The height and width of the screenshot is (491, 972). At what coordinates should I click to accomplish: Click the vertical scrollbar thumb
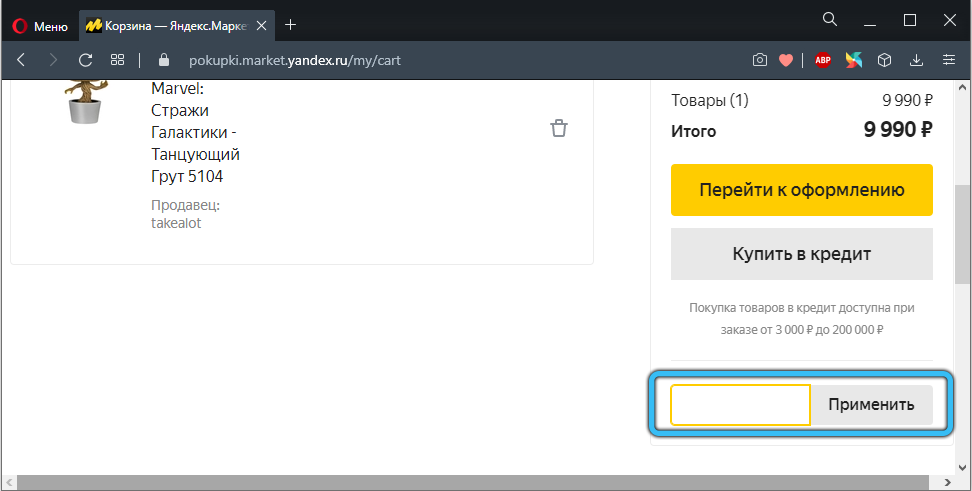tap(963, 234)
